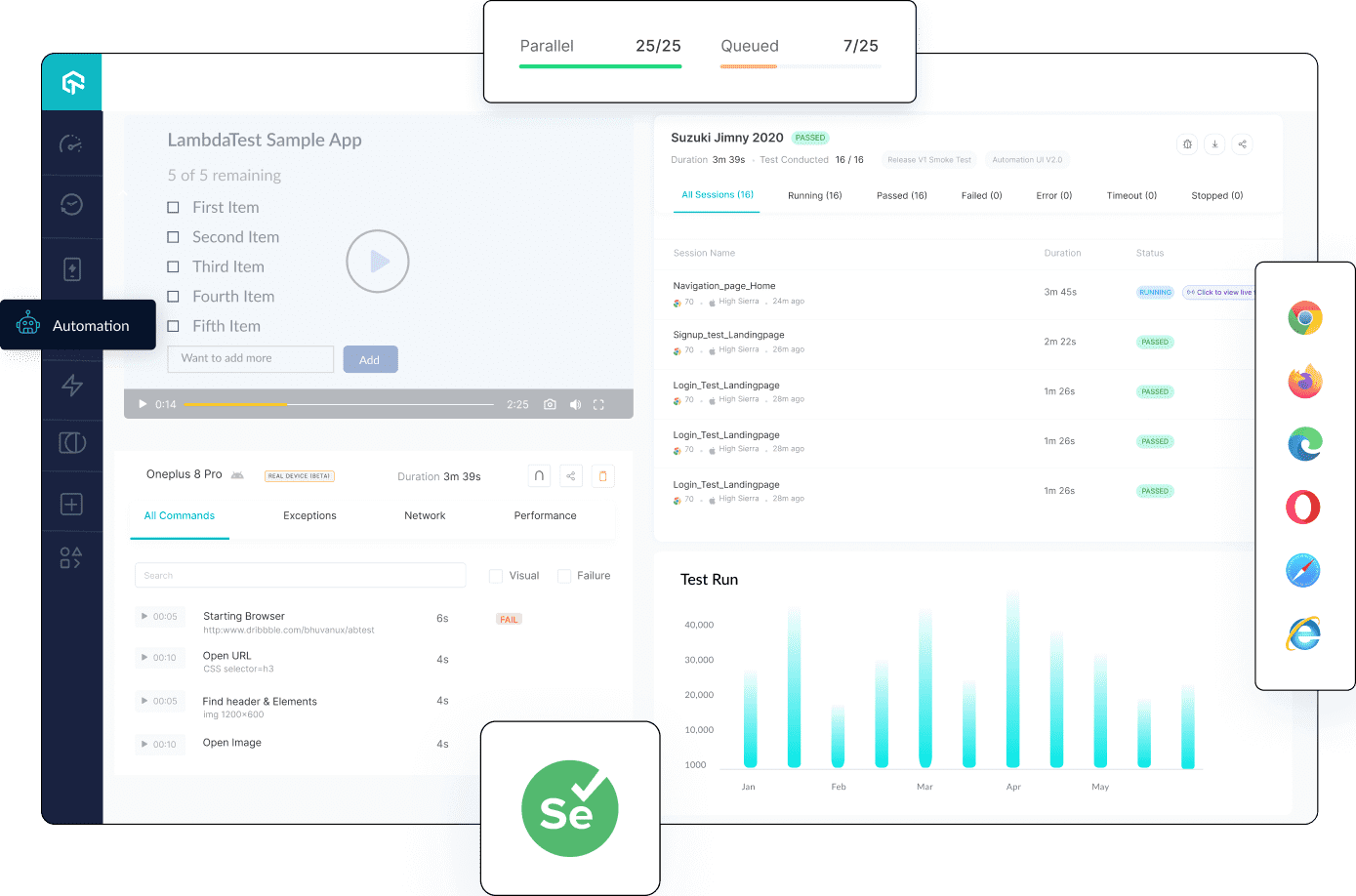Viewport: 1356px width, 896px height.
Task: Select the Safari browser icon
Action: click(1303, 570)
